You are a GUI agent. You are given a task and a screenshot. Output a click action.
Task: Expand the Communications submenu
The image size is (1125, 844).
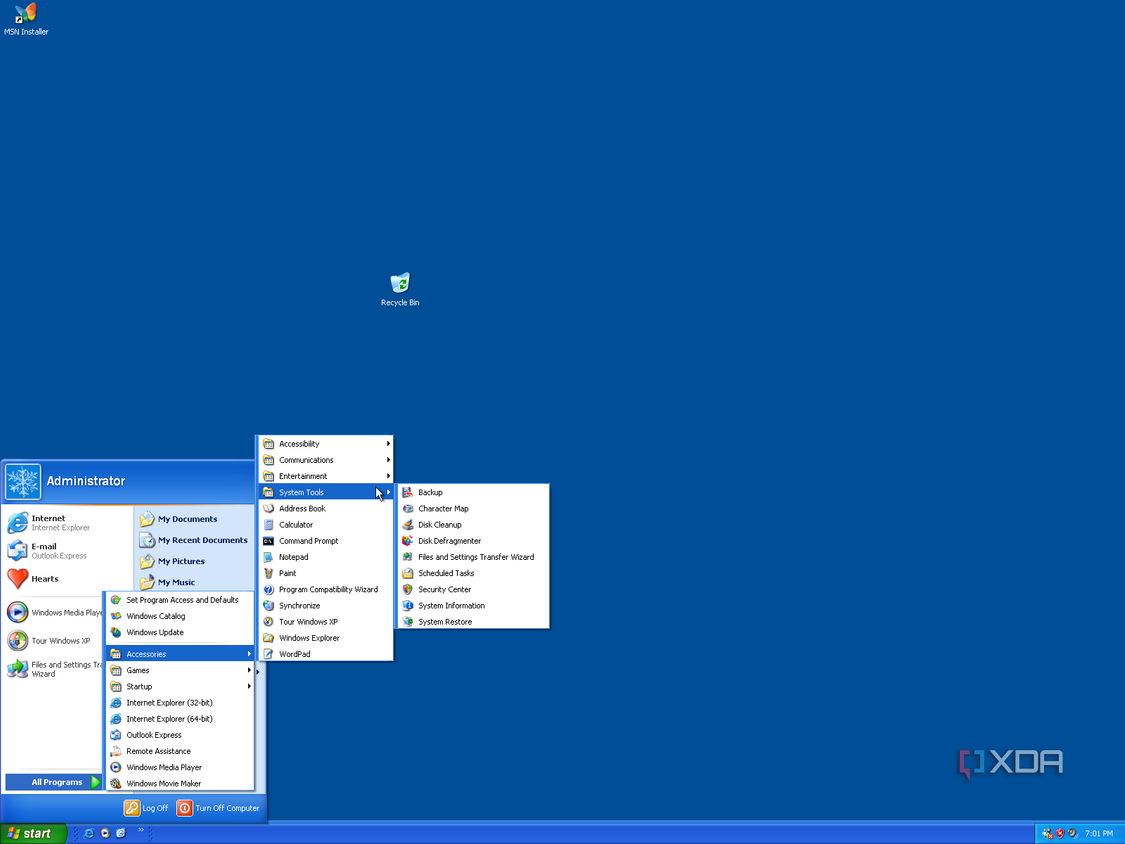326,460
